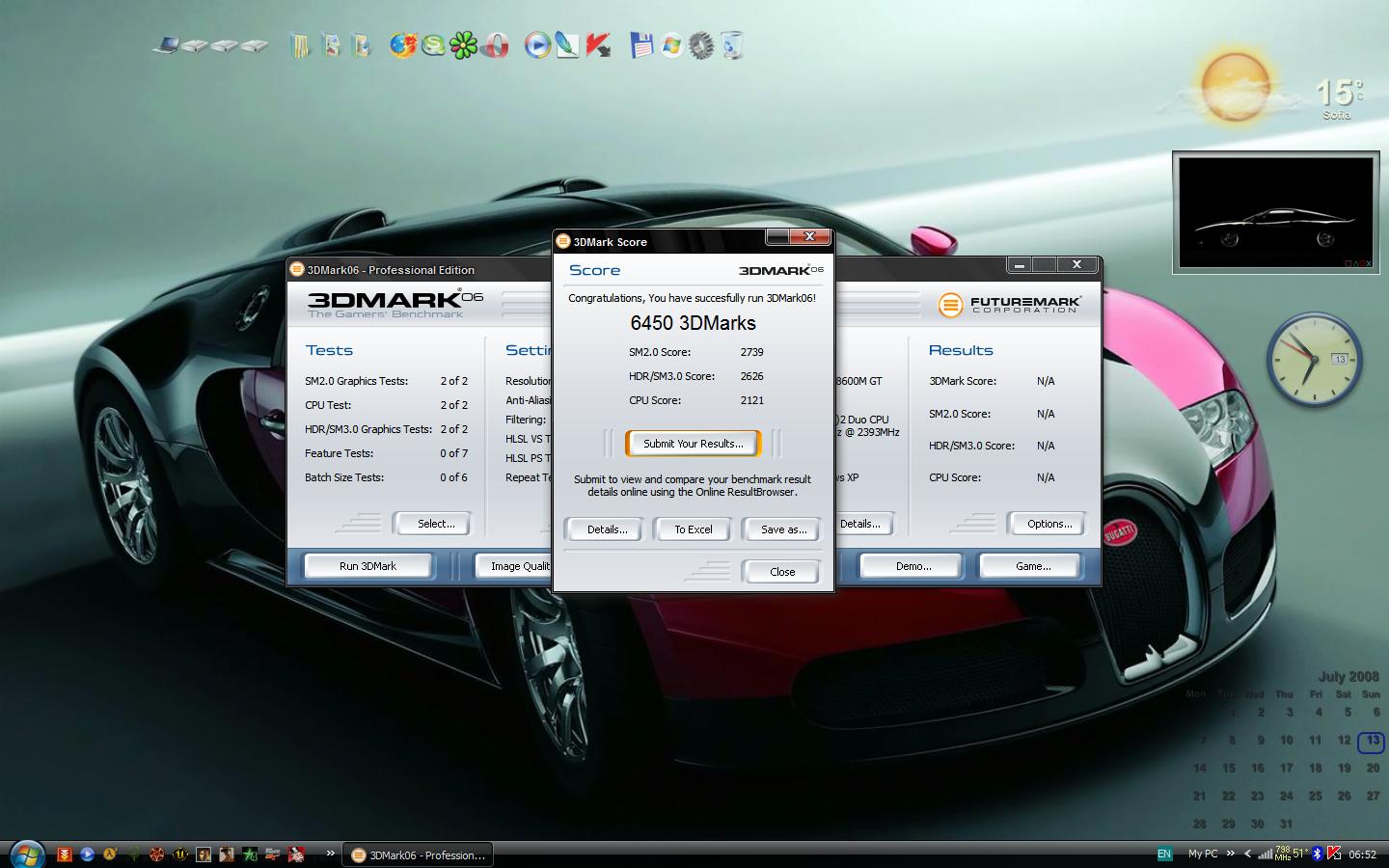
Task: Launch the Unreal Tournament quick launch icon
Action: coord(179,854)
